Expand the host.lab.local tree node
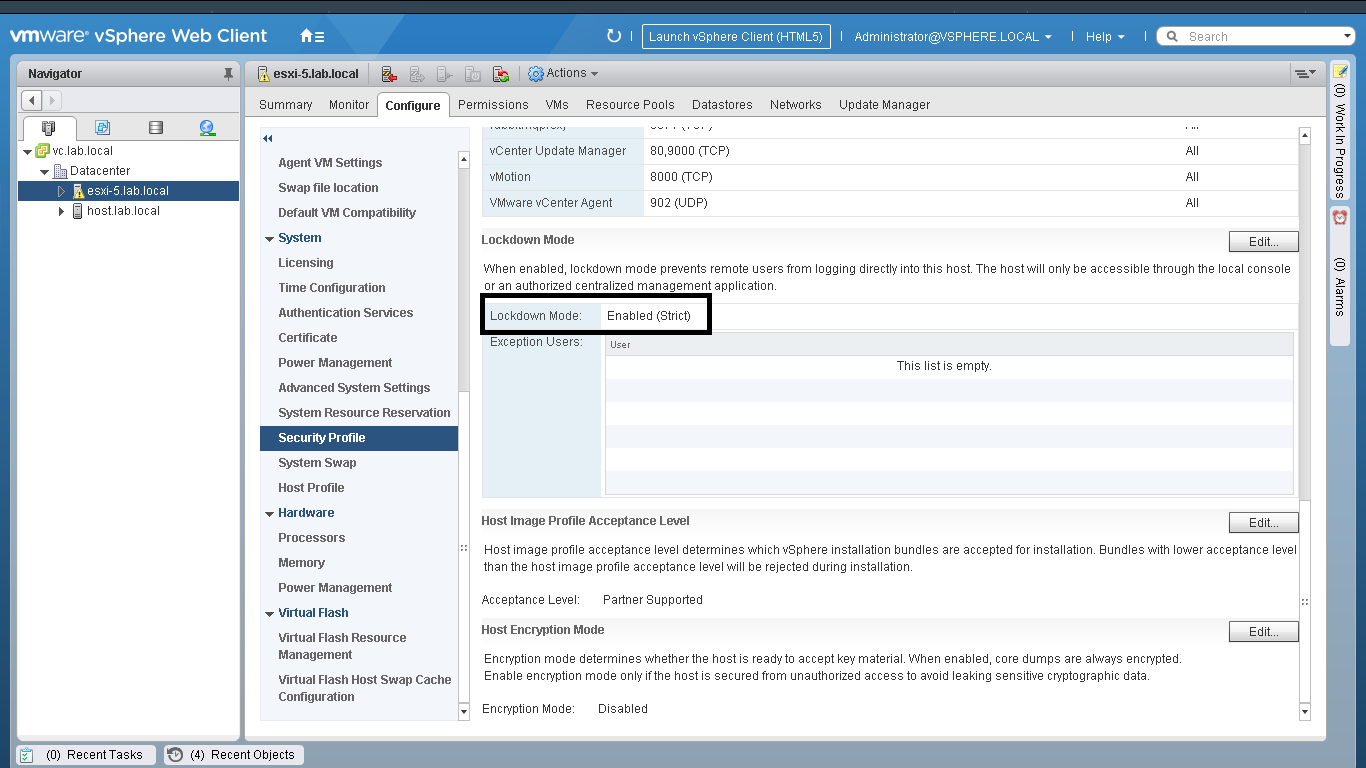Image resolution: width=1366 pixels, height=768 pixels. click(x=62, y=211)
